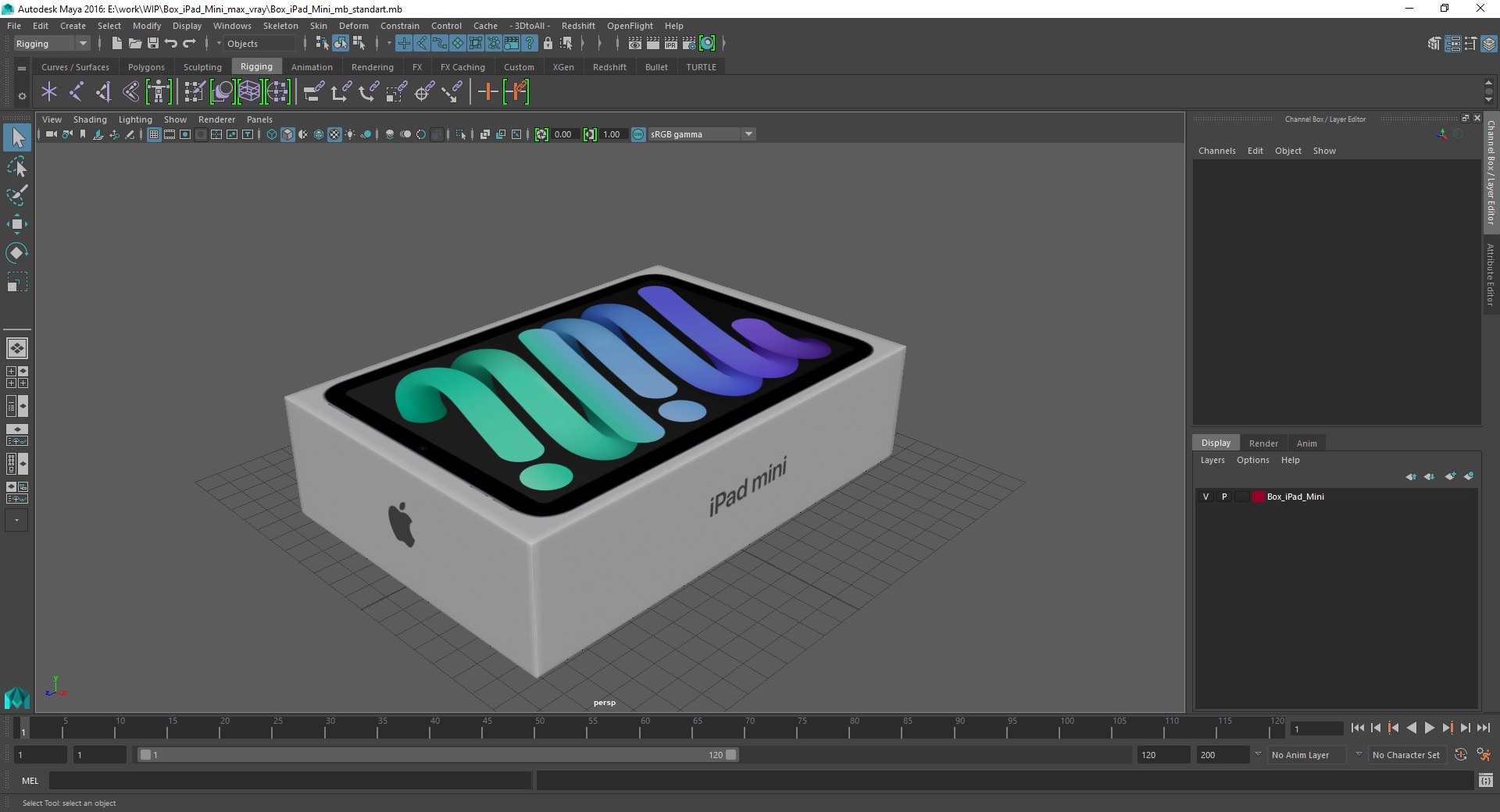The image size is (1500, 812).
Task: Activate the Lasso select tool
Action: pos(17,166)
